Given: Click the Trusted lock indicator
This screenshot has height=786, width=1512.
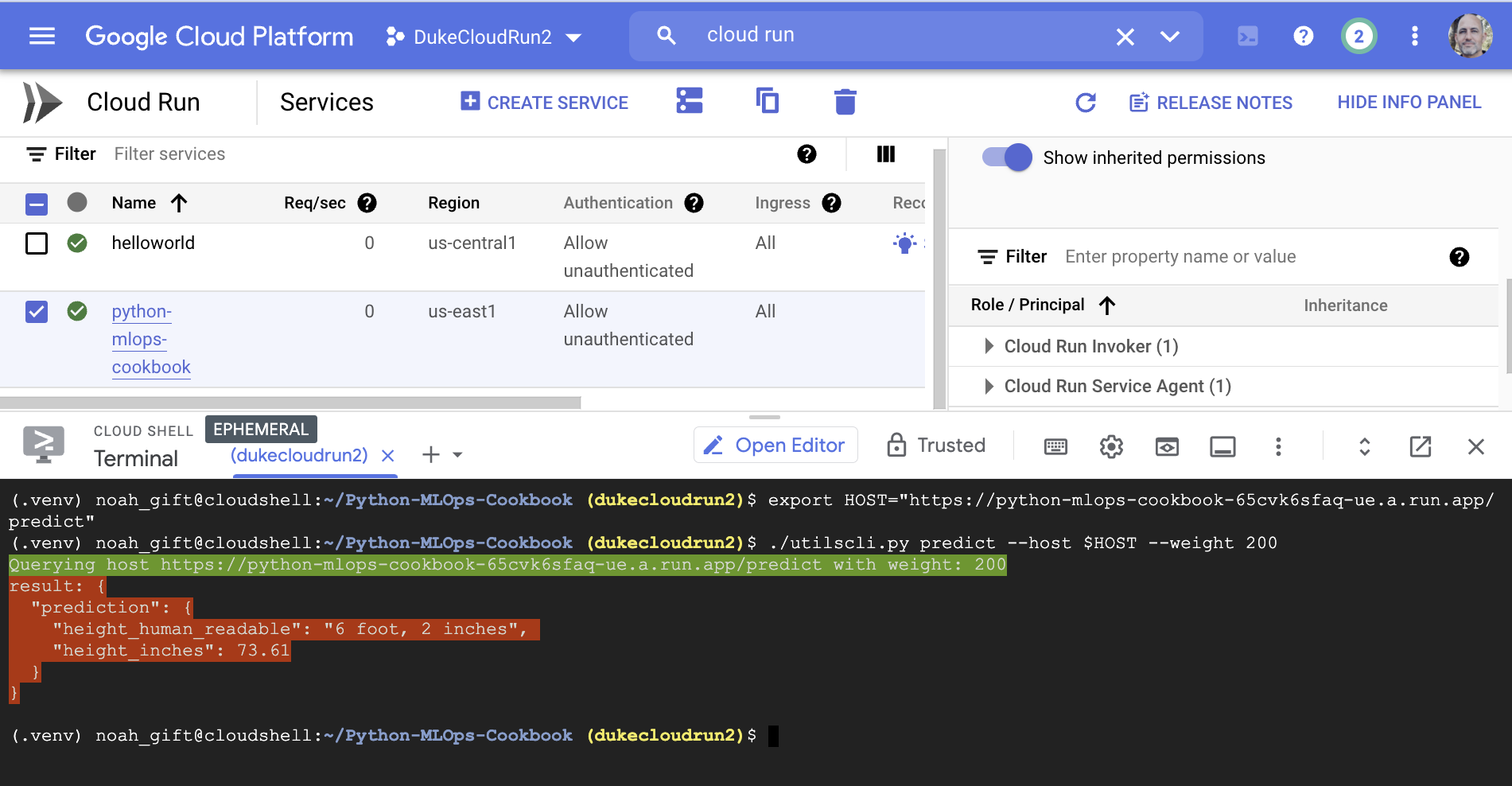Looking at the screenshot, I should (936, 445).
